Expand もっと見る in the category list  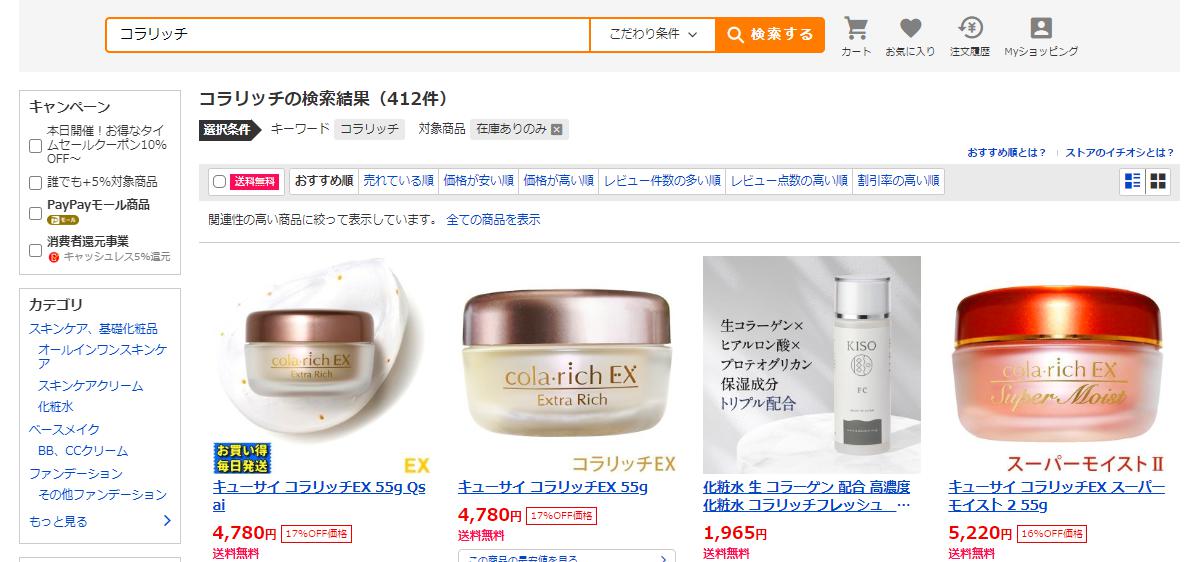[100, 521]
